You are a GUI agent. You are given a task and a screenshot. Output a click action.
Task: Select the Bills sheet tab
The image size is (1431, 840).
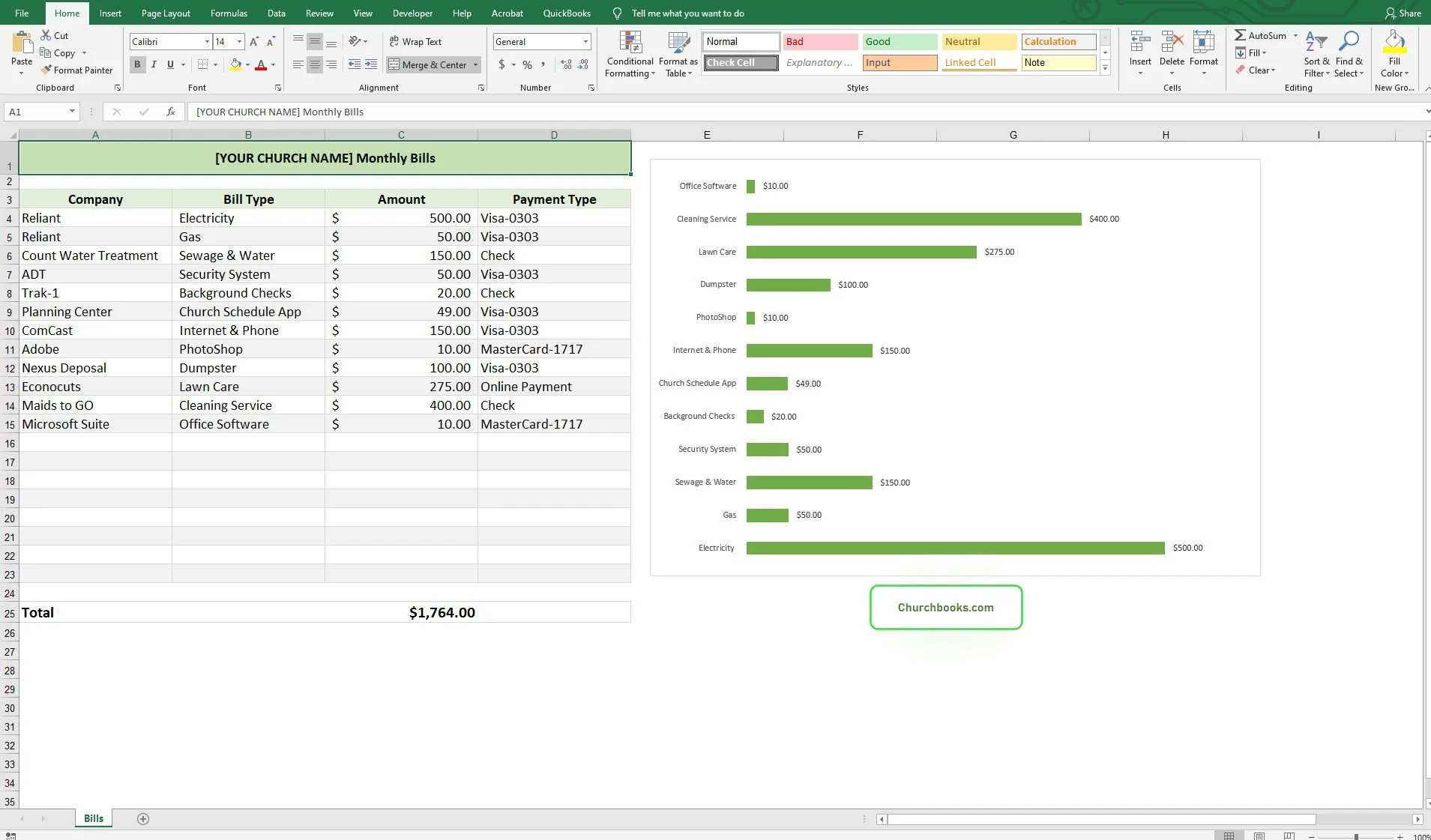[x=92, y=818]
